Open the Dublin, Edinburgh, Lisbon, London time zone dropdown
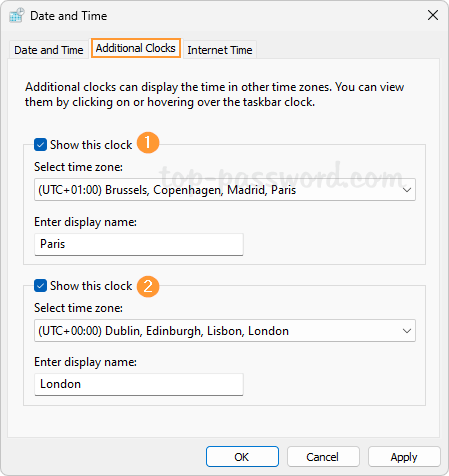The height and width of the screenshot is (476, 449). click(225, 331)
